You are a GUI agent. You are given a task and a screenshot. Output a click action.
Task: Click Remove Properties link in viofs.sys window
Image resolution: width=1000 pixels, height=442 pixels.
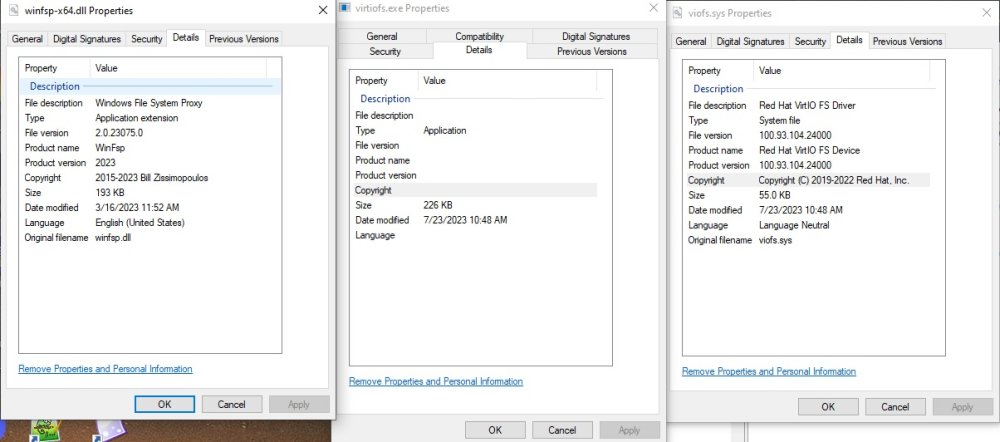(x=768, y=371)
